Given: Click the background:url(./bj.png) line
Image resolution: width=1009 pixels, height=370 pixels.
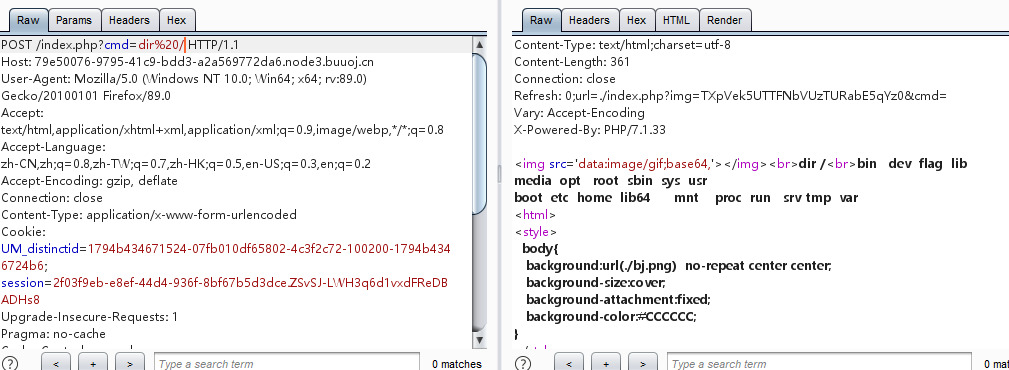Looking at the screenshot, I should click(679, 266).
